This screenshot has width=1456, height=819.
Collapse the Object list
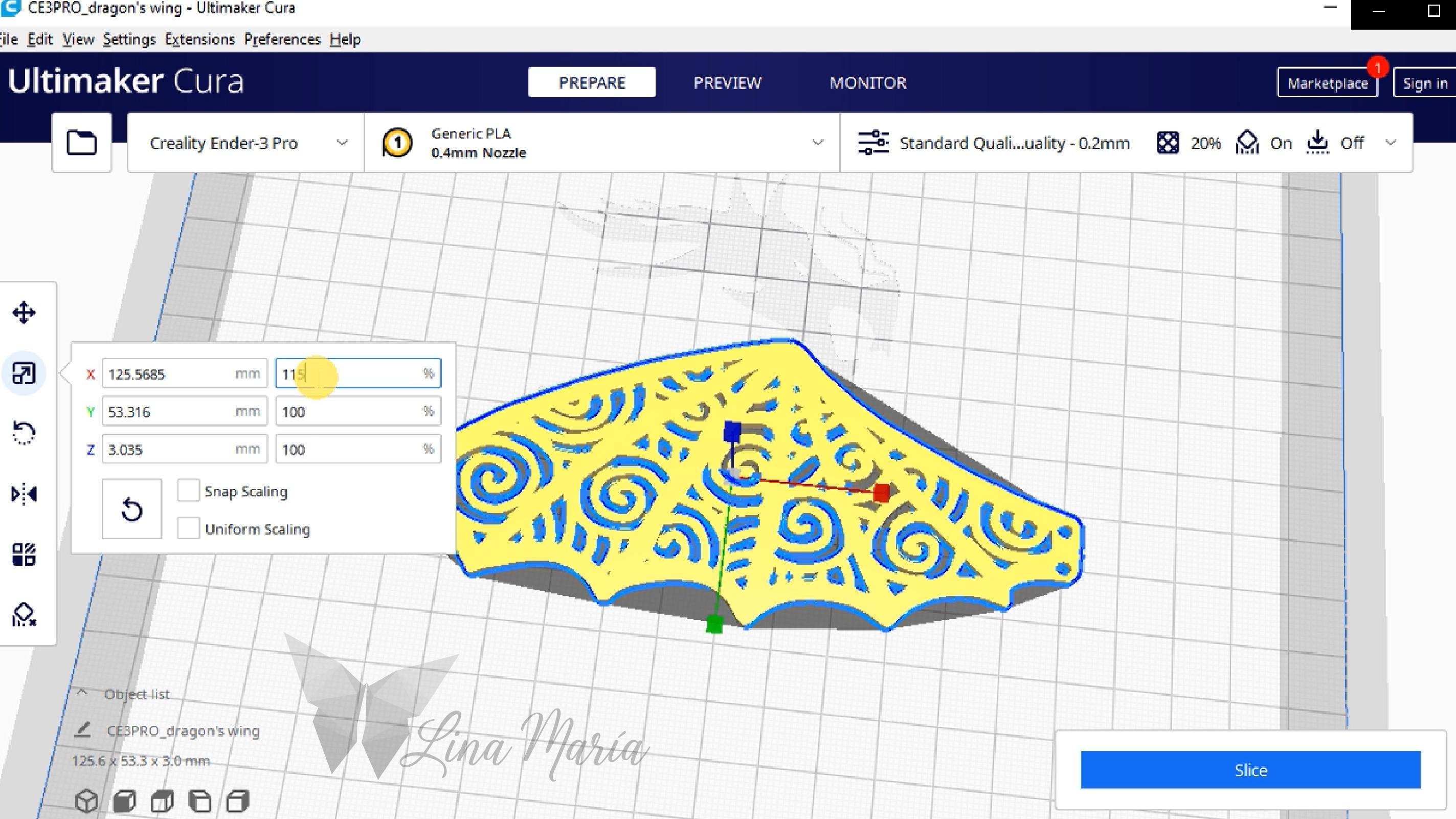click(82, 693)
